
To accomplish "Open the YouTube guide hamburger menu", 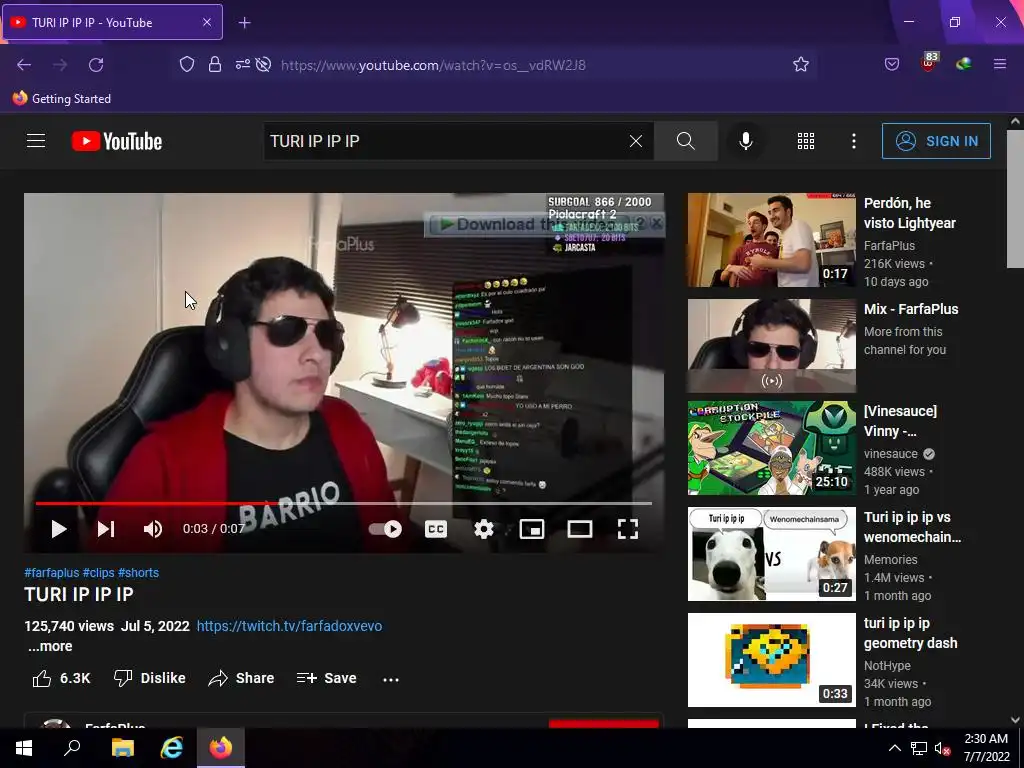I will [x=36, y=141].
